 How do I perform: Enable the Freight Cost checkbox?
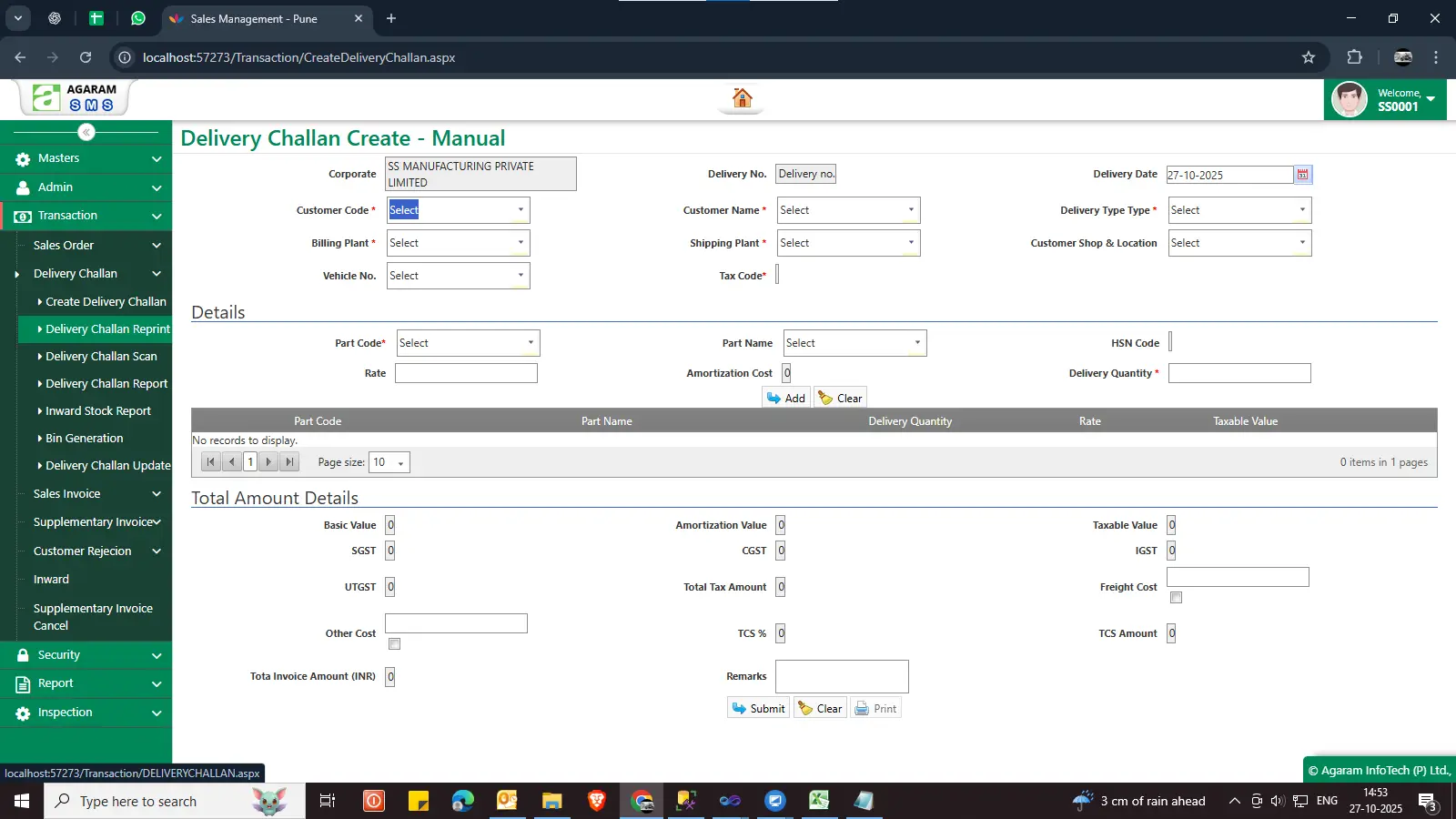[x=1176, y=598]
